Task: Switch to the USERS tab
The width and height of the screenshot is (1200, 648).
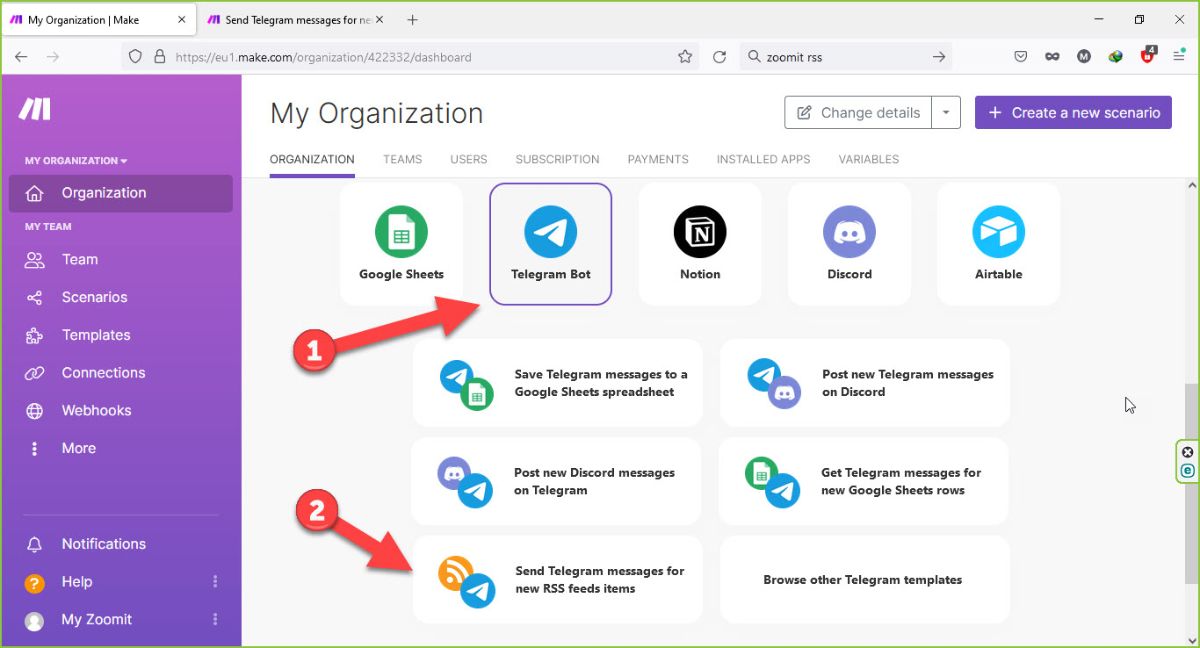Action: [468, 159]
